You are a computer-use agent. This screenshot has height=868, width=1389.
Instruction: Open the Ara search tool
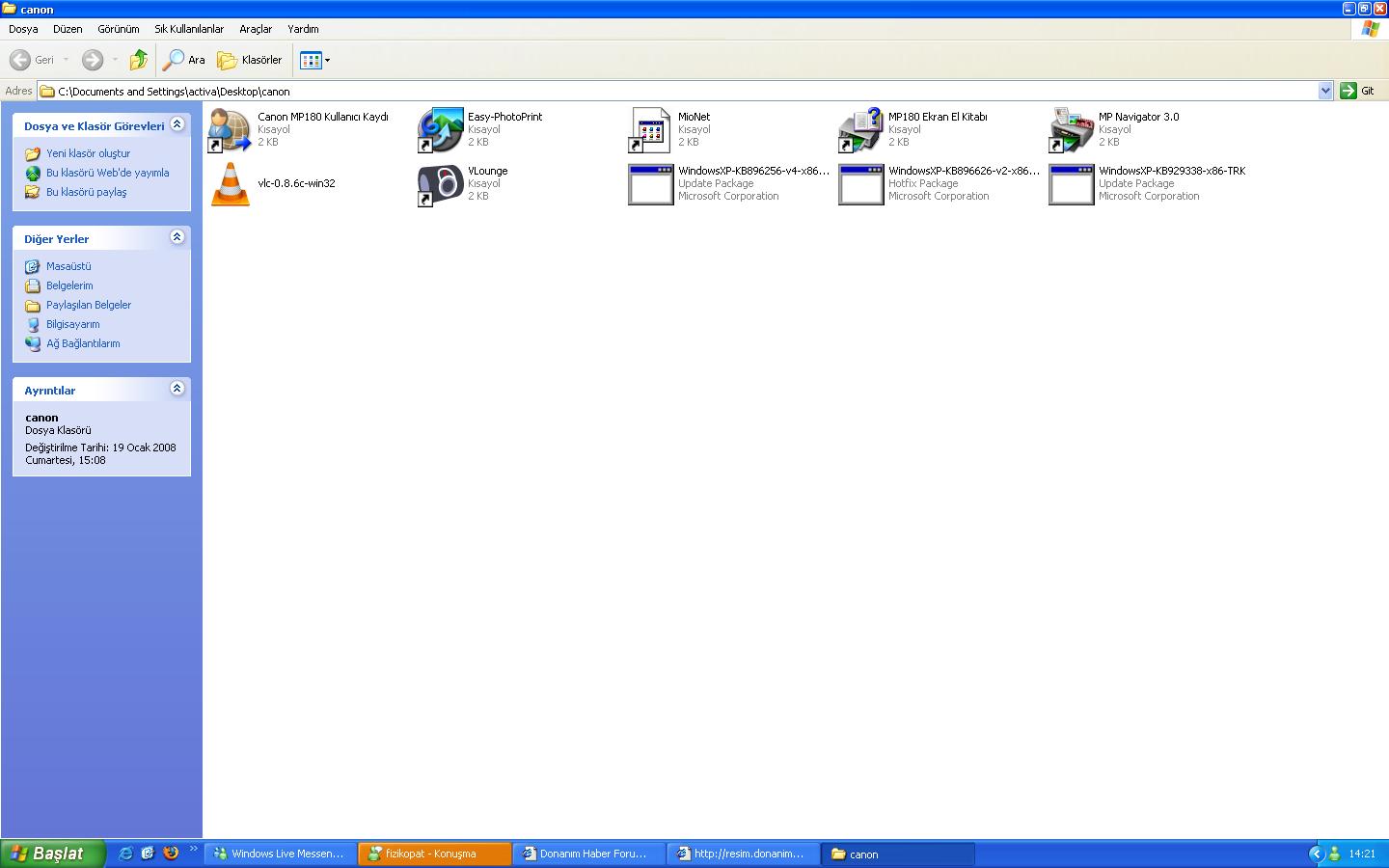(184, 60)
